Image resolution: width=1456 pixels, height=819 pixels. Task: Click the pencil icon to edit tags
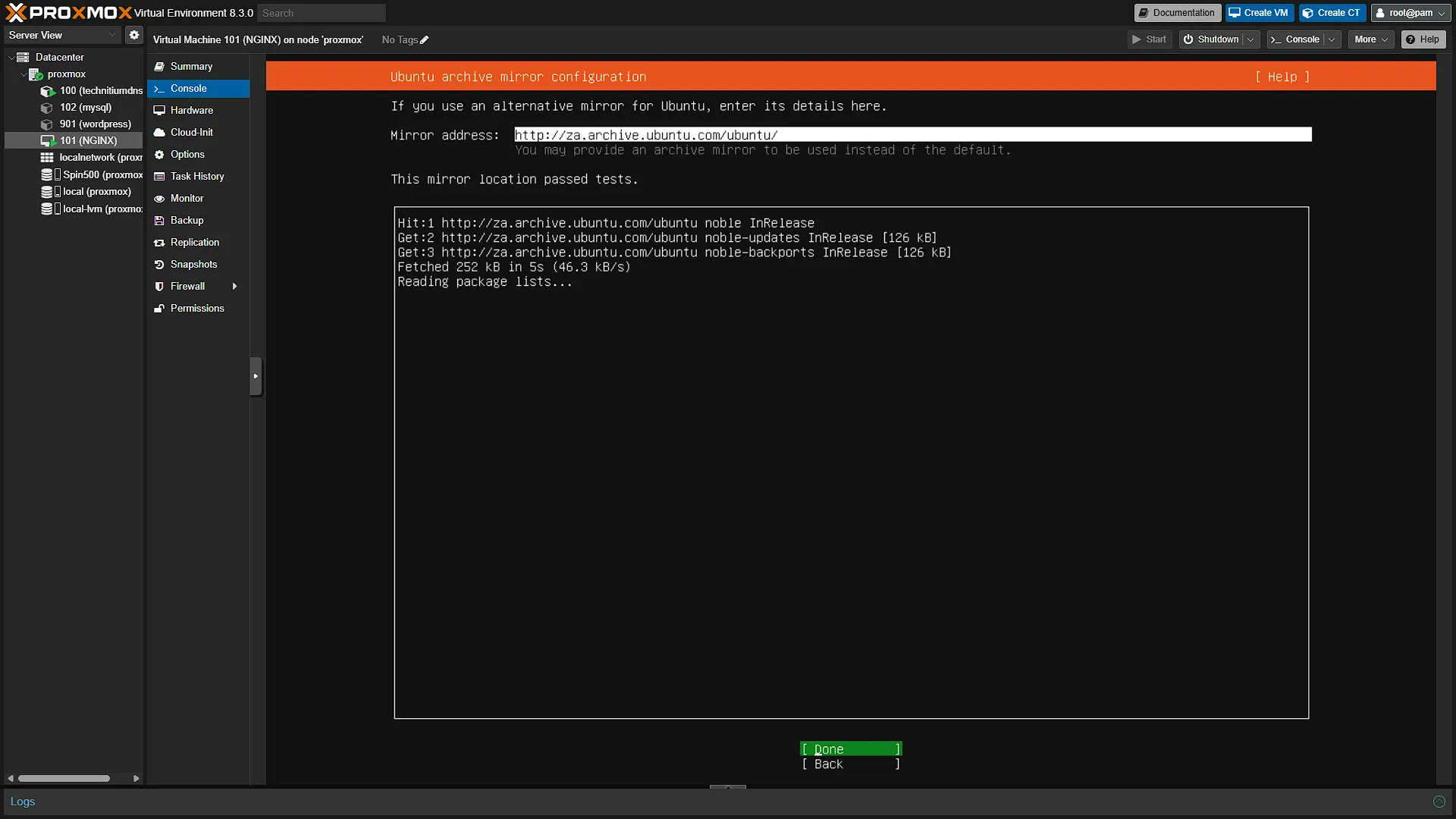425,40
